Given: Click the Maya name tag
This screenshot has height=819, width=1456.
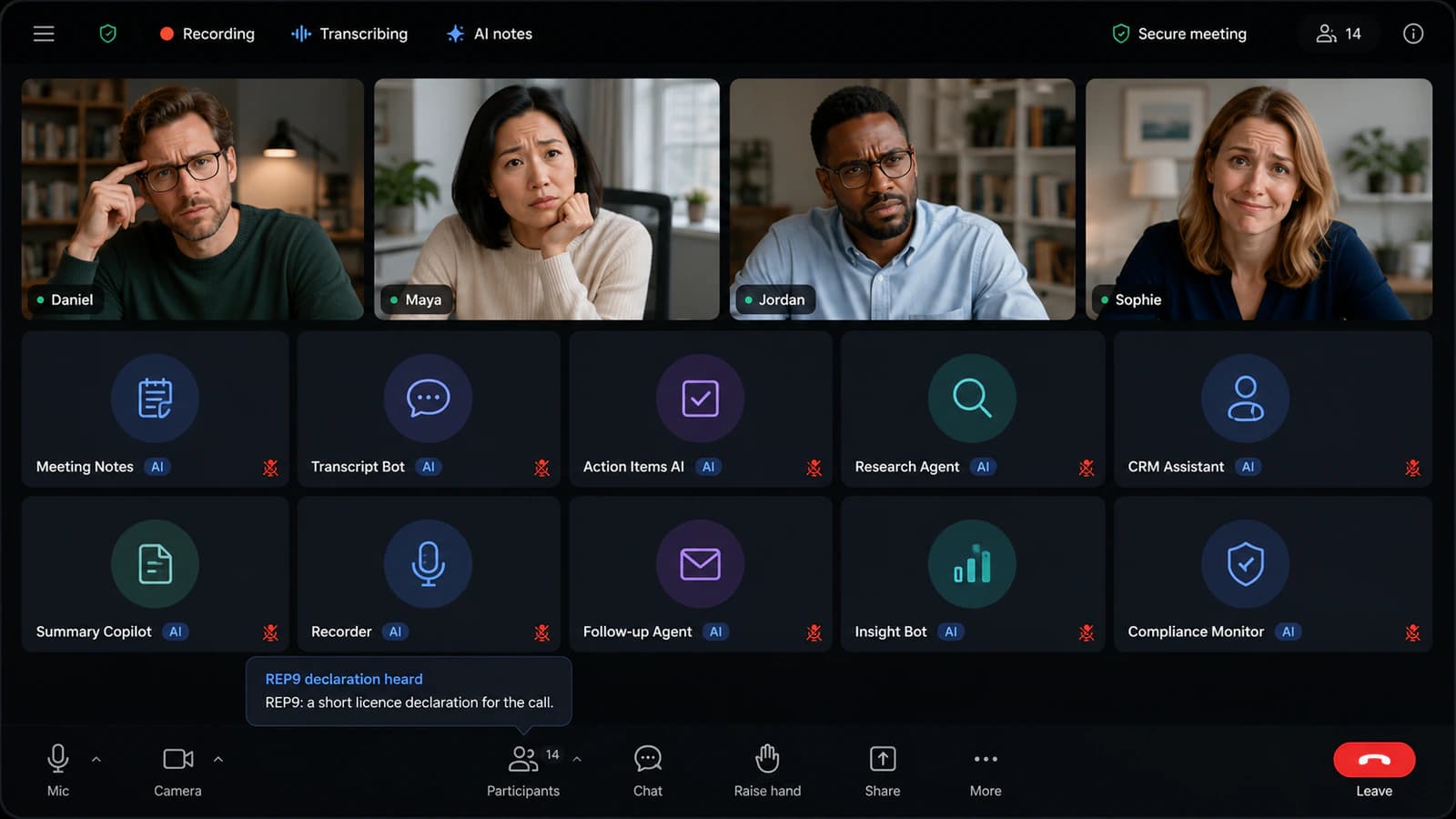Looking at the screenshot, I should point(416,299).
